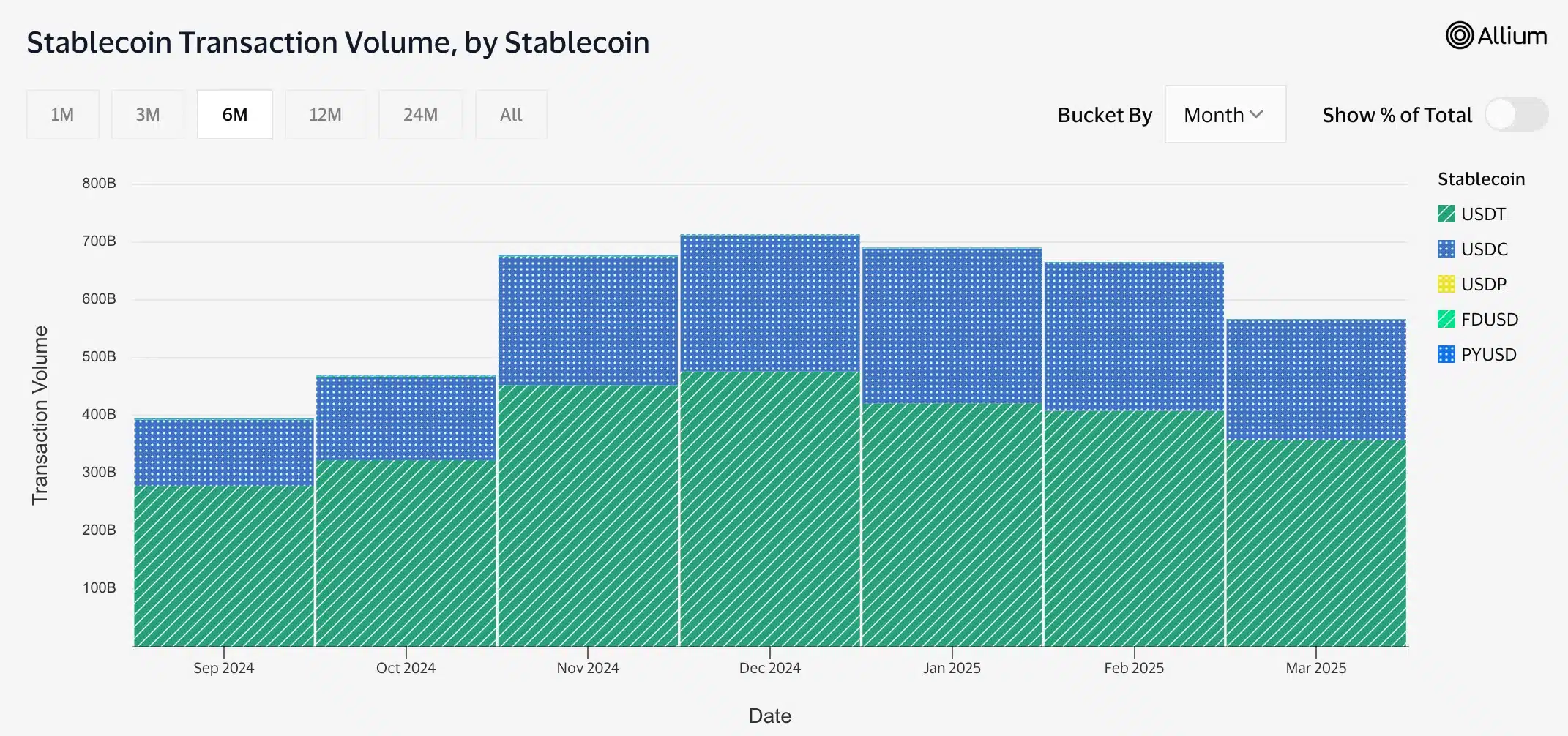Click the USDC legend pattern icon
The height and width of the screenshot is (736, 1568).
point(1446,249)
